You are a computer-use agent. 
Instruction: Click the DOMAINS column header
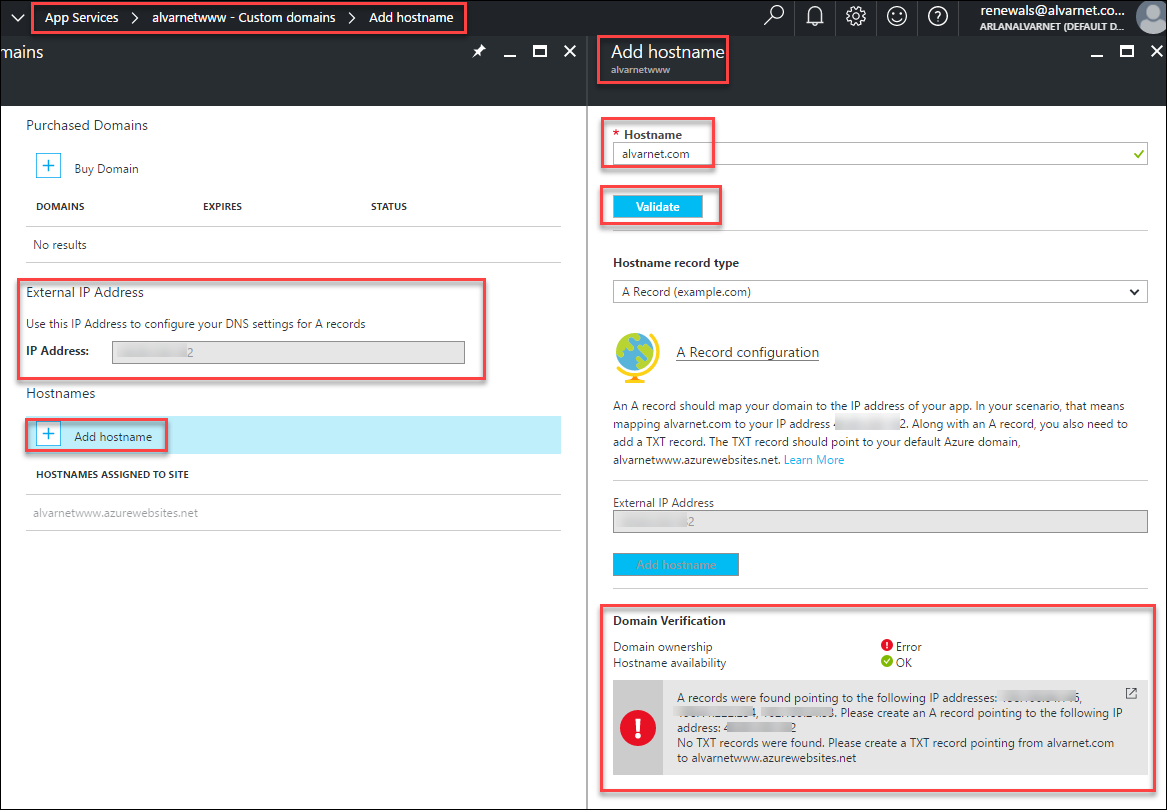tap(60, 206)
